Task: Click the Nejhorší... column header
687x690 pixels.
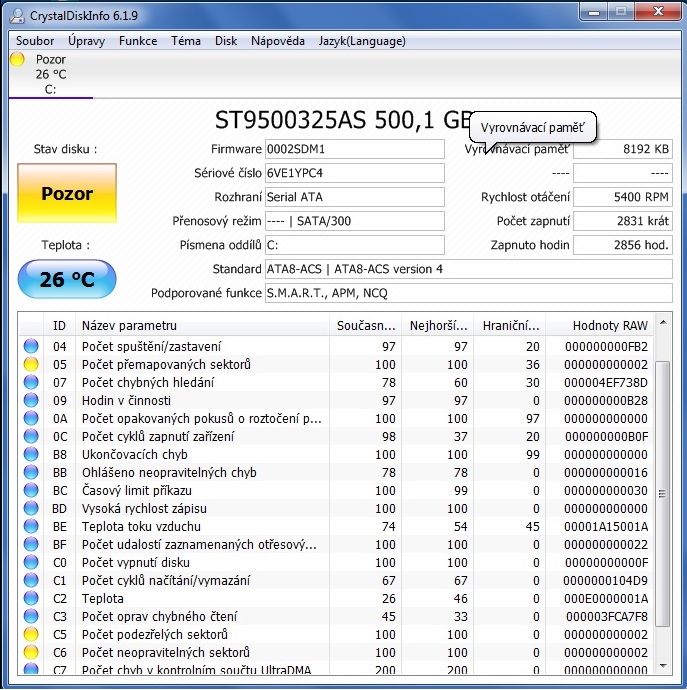Action: coord(438,326)
